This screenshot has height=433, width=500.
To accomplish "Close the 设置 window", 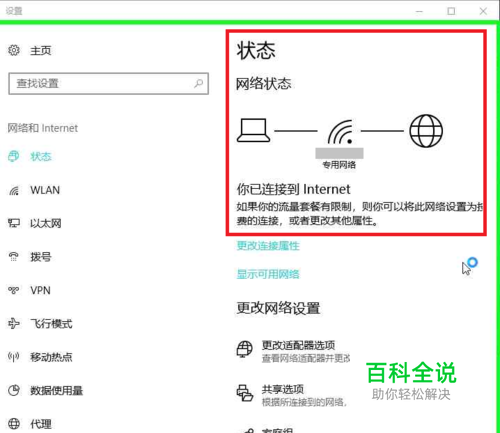I will point(483,11).
